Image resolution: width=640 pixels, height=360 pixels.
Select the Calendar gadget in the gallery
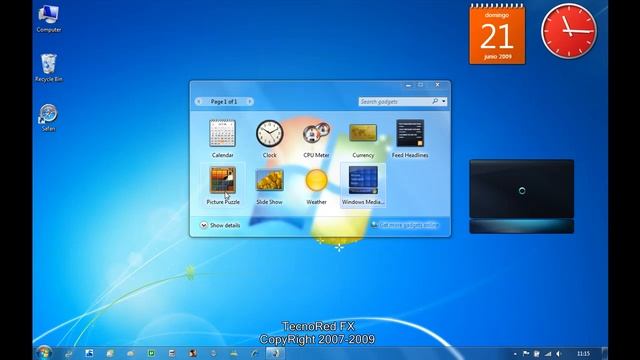[x=222, y=138]
